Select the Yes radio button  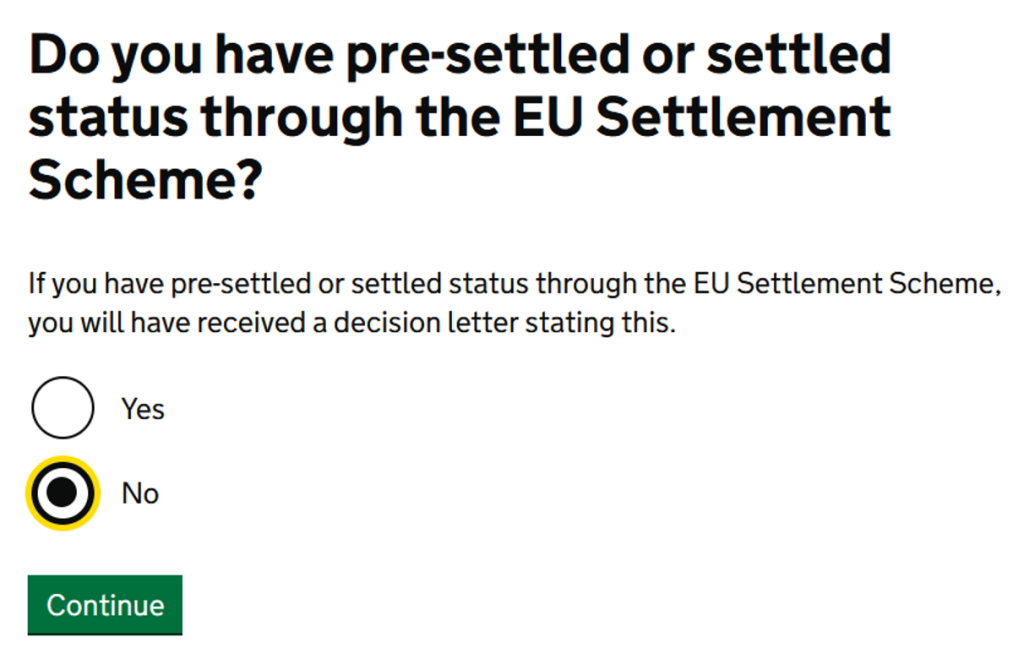(63, 408)
